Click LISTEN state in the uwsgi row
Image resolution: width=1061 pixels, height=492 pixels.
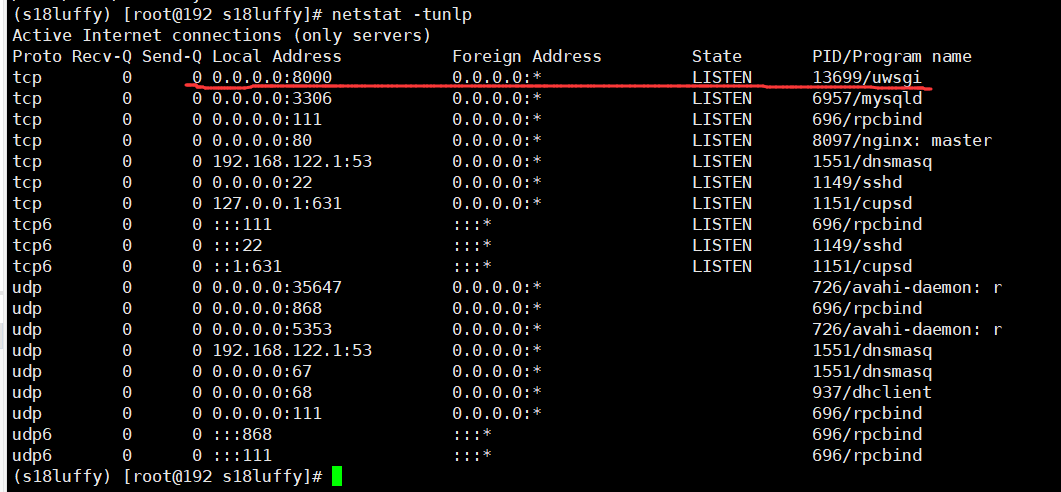click(x=721, y=77)
